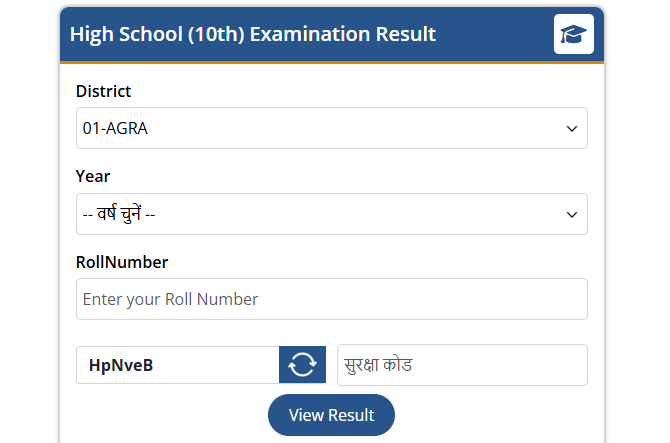The height and width of the screenshot is (443, 670).
Task: Reload captcha using the circular arrows button
Action: click(x=302, y=365)
